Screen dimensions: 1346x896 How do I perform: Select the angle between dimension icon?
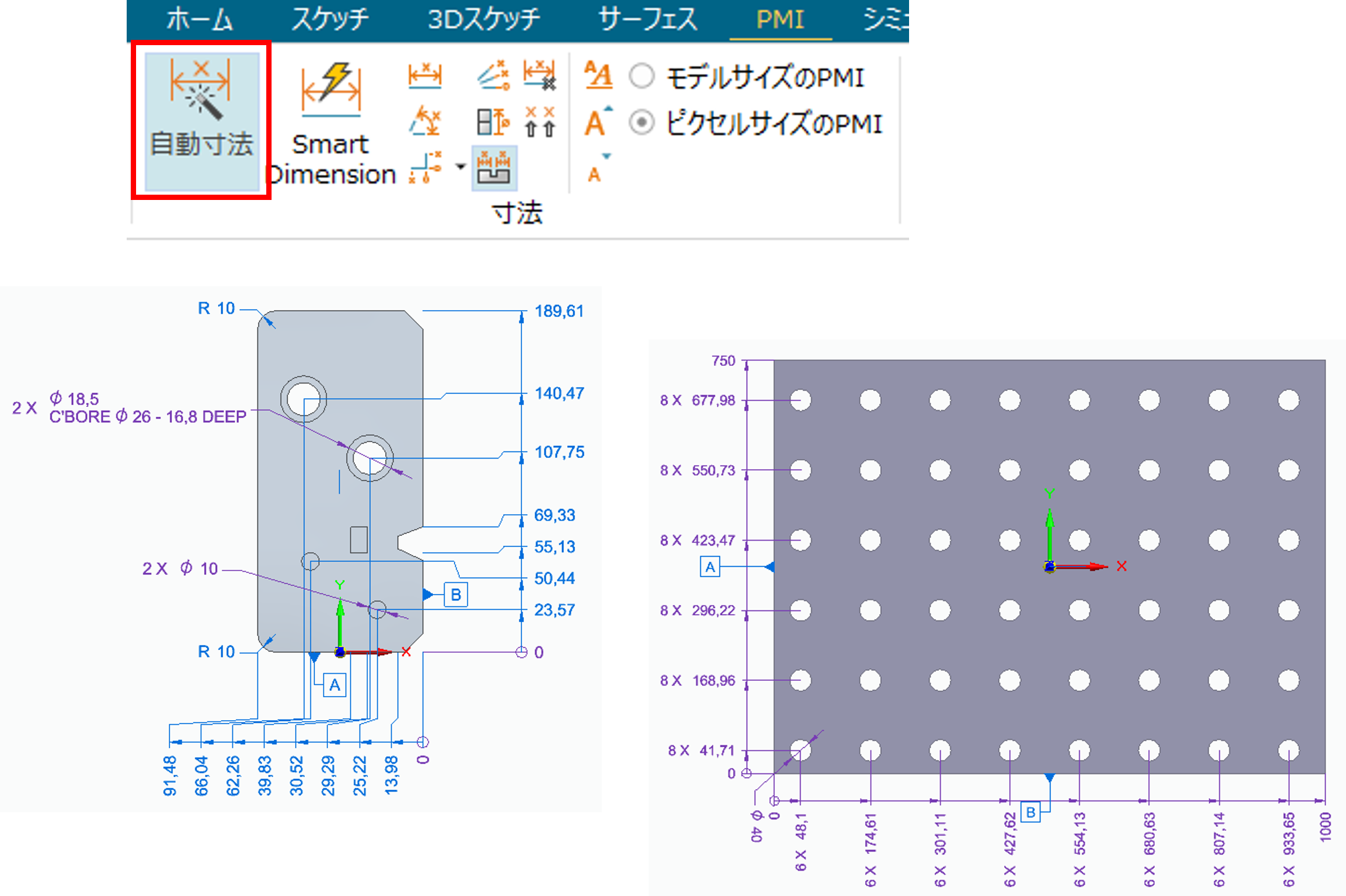[x=425, y=122]
